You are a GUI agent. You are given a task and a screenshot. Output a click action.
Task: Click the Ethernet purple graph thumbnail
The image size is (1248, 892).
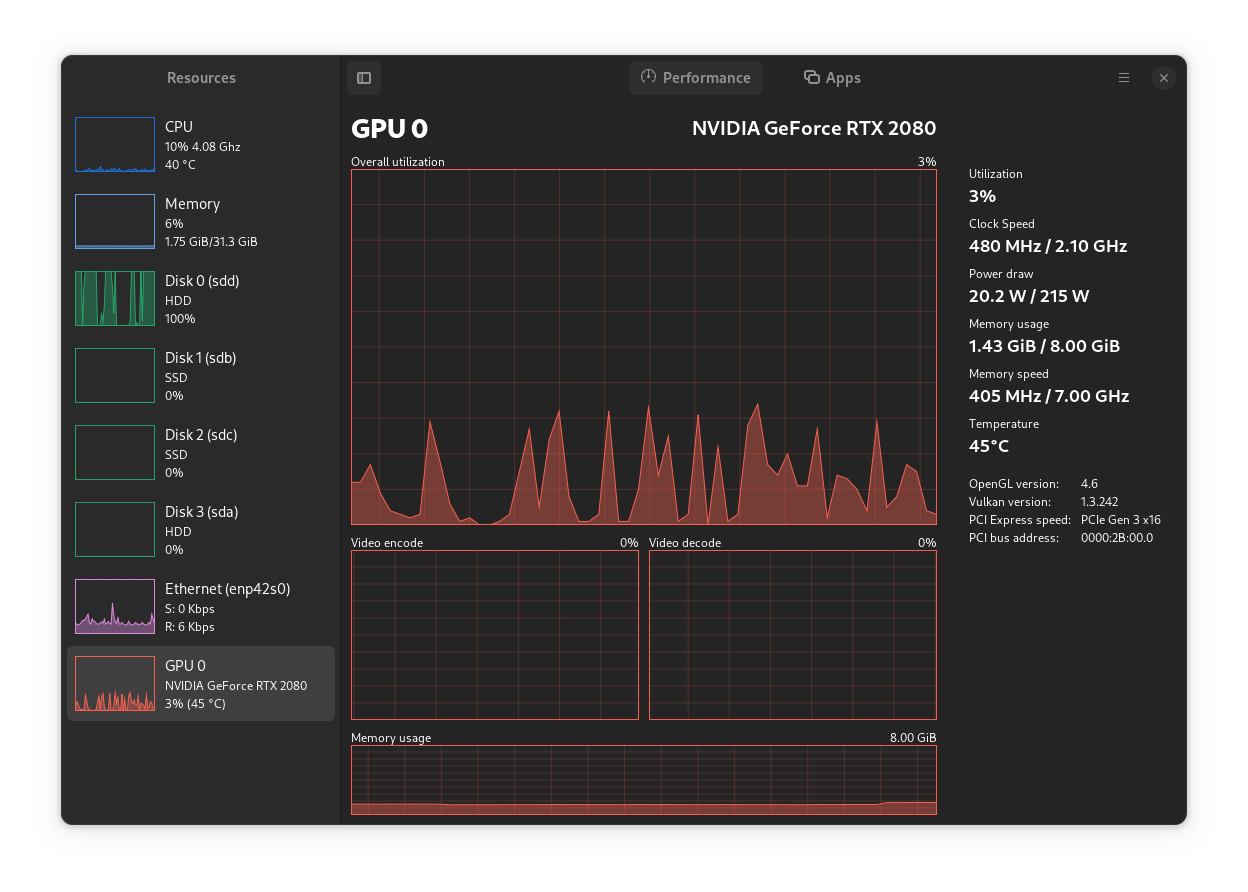(115, 607)
